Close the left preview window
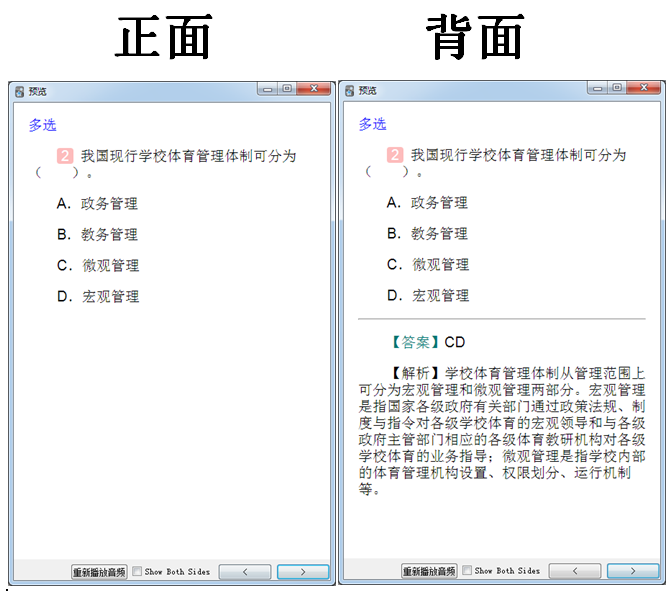 tap(314, 89)
